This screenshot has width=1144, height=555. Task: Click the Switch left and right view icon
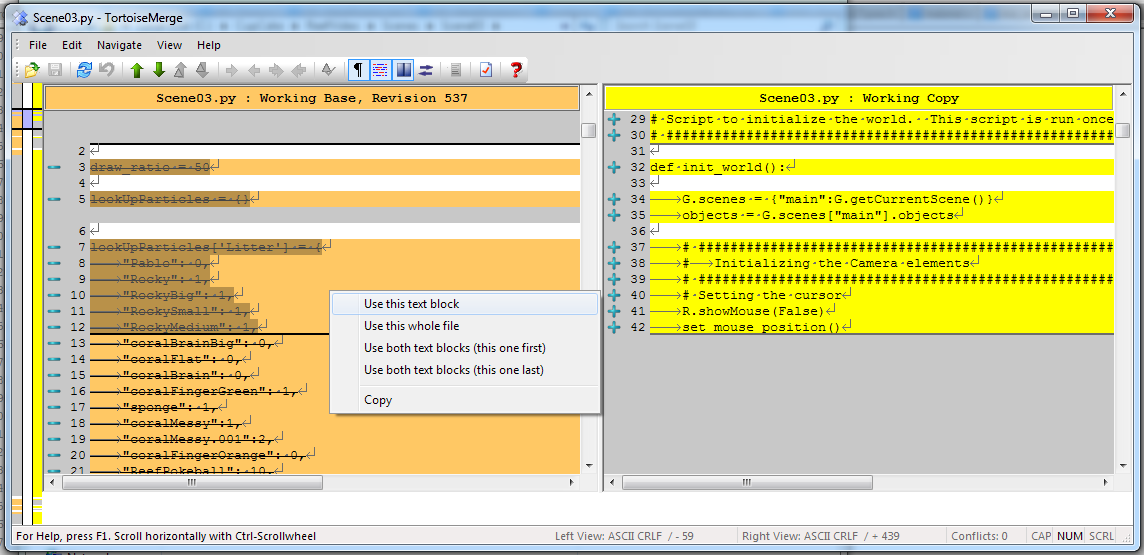pyautogui.click(x=426, y=70)
